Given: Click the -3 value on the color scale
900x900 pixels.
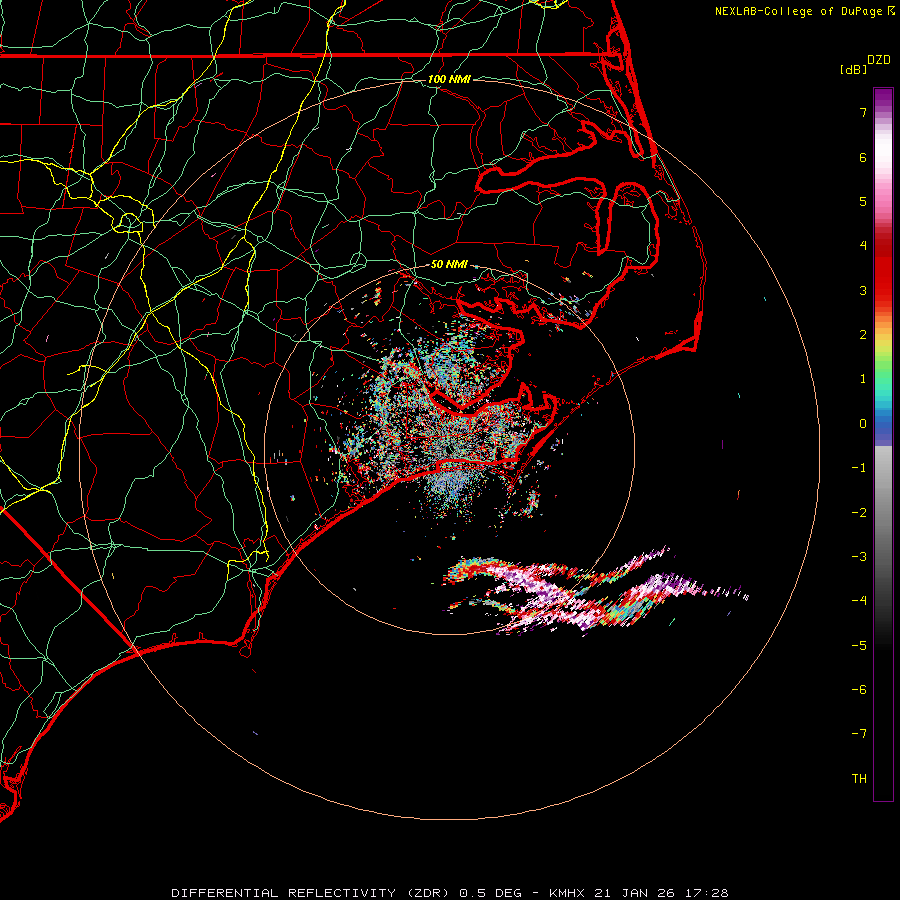Looking at the screenshot, I should [859, 557].
